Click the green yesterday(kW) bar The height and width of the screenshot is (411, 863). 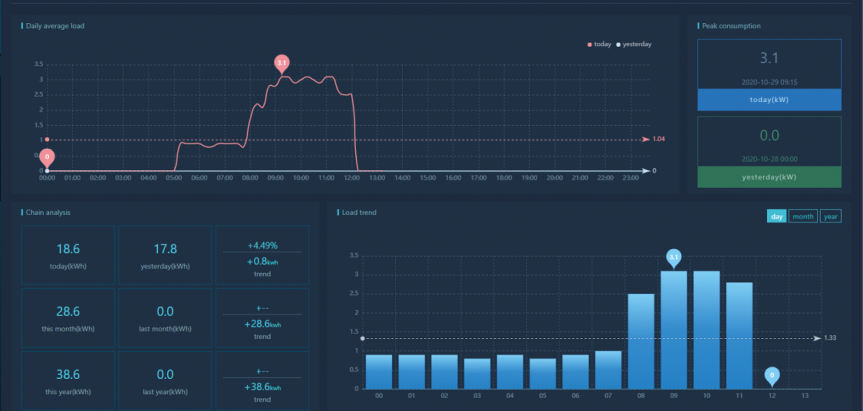coord(771,176)
